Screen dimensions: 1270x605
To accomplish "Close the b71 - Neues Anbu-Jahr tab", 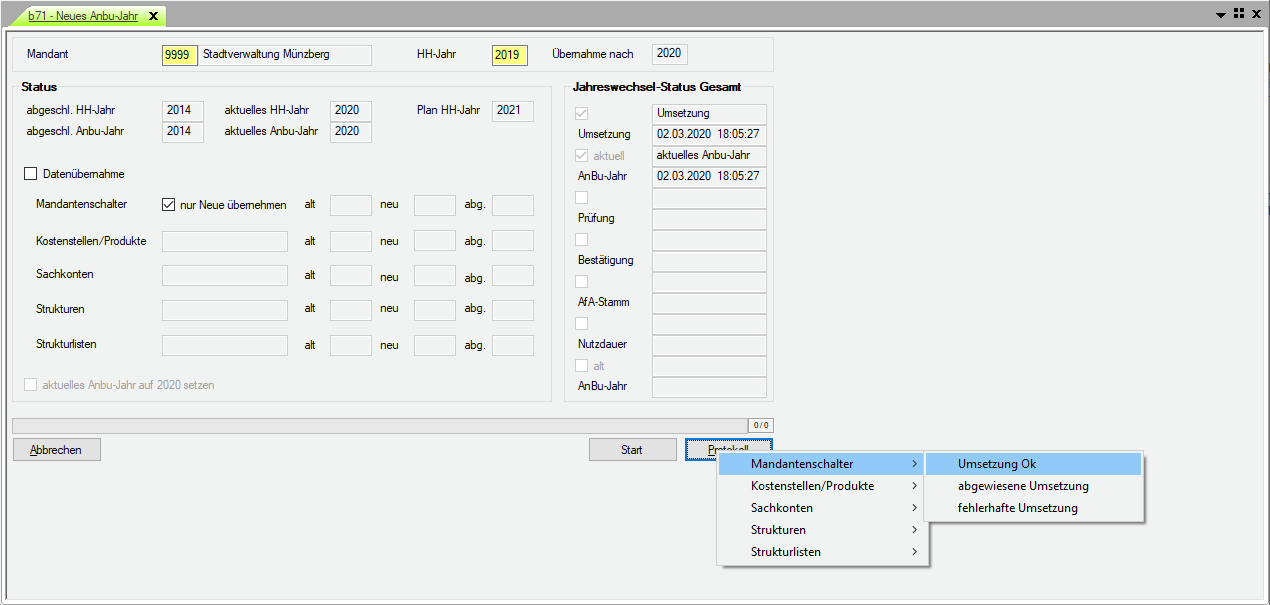I will 153,16.
